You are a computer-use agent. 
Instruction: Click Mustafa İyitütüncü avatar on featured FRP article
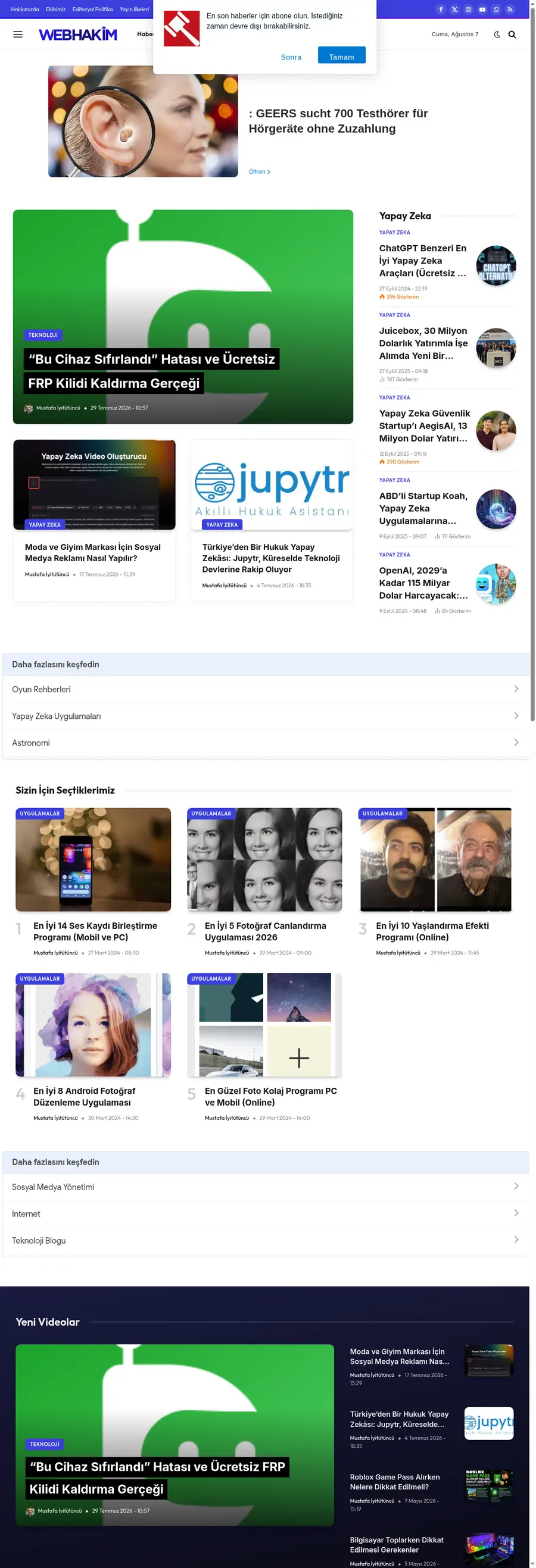point(28,408)
